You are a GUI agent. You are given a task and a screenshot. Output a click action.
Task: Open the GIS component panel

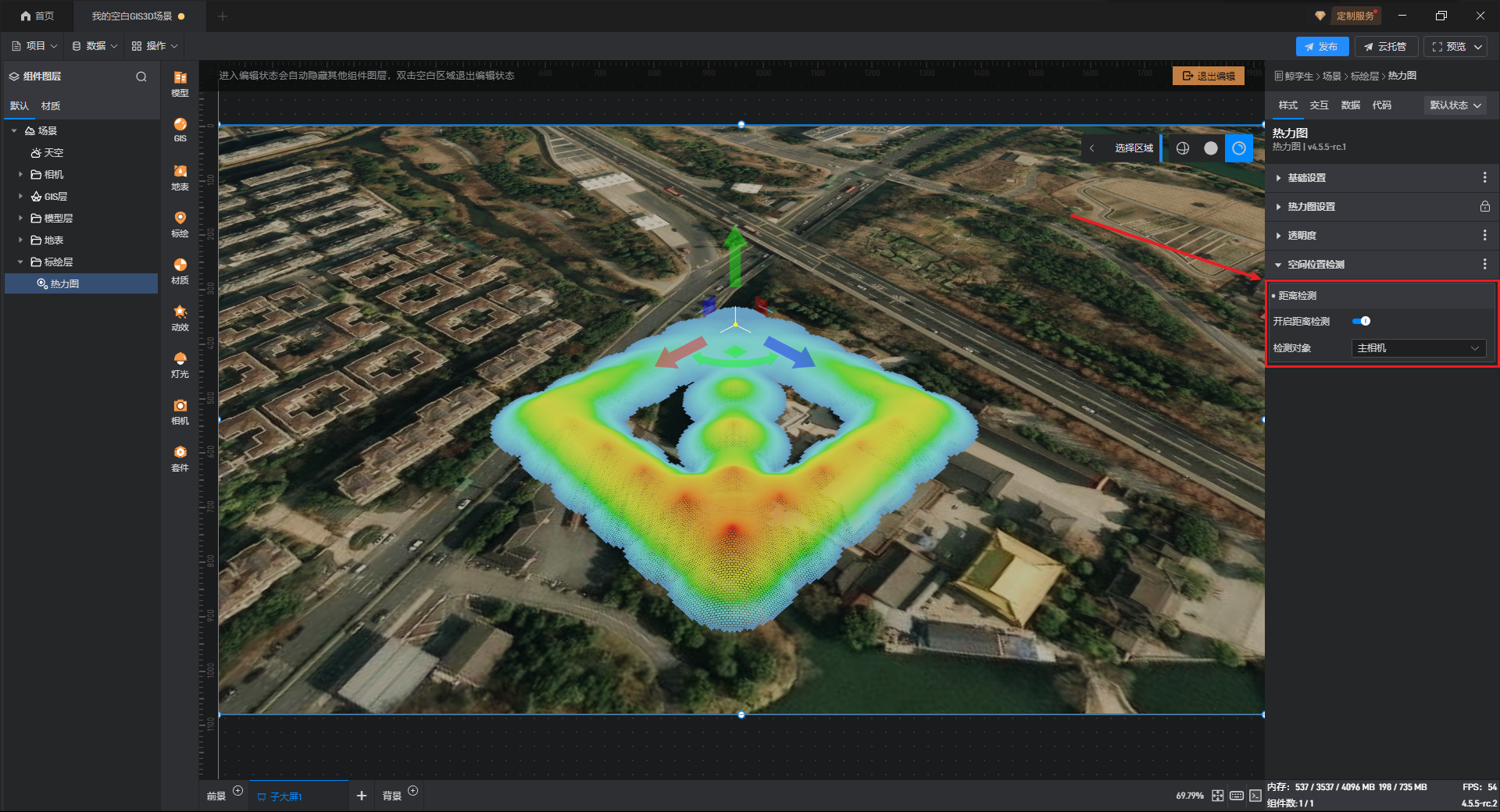[x=180, y=130]
